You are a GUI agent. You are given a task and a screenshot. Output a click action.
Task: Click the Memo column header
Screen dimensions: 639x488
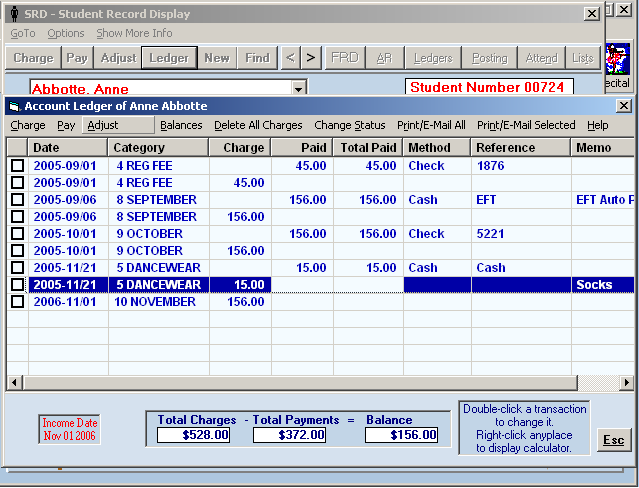pos(602,148)
